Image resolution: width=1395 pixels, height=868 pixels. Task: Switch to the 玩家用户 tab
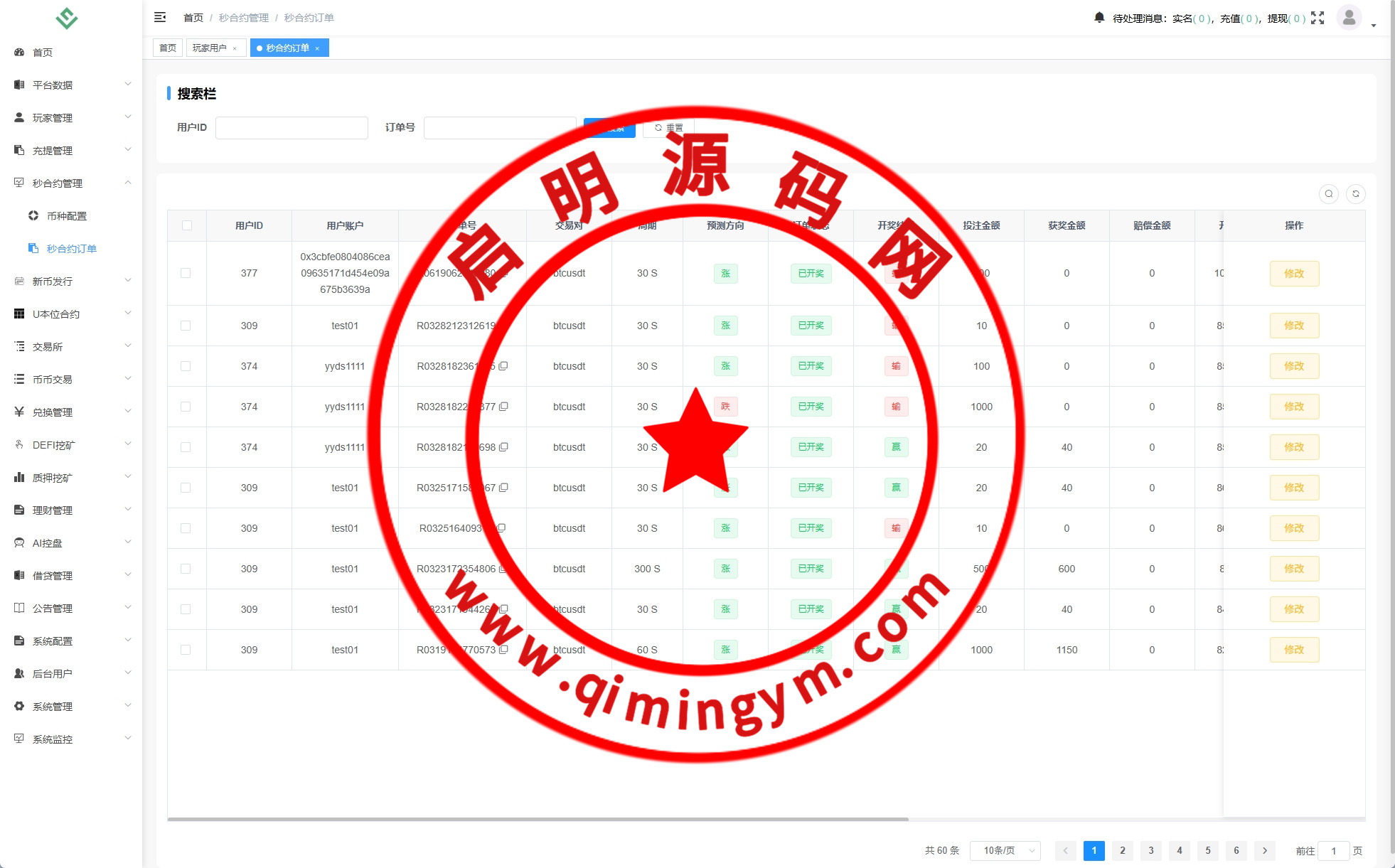point(210,48)
